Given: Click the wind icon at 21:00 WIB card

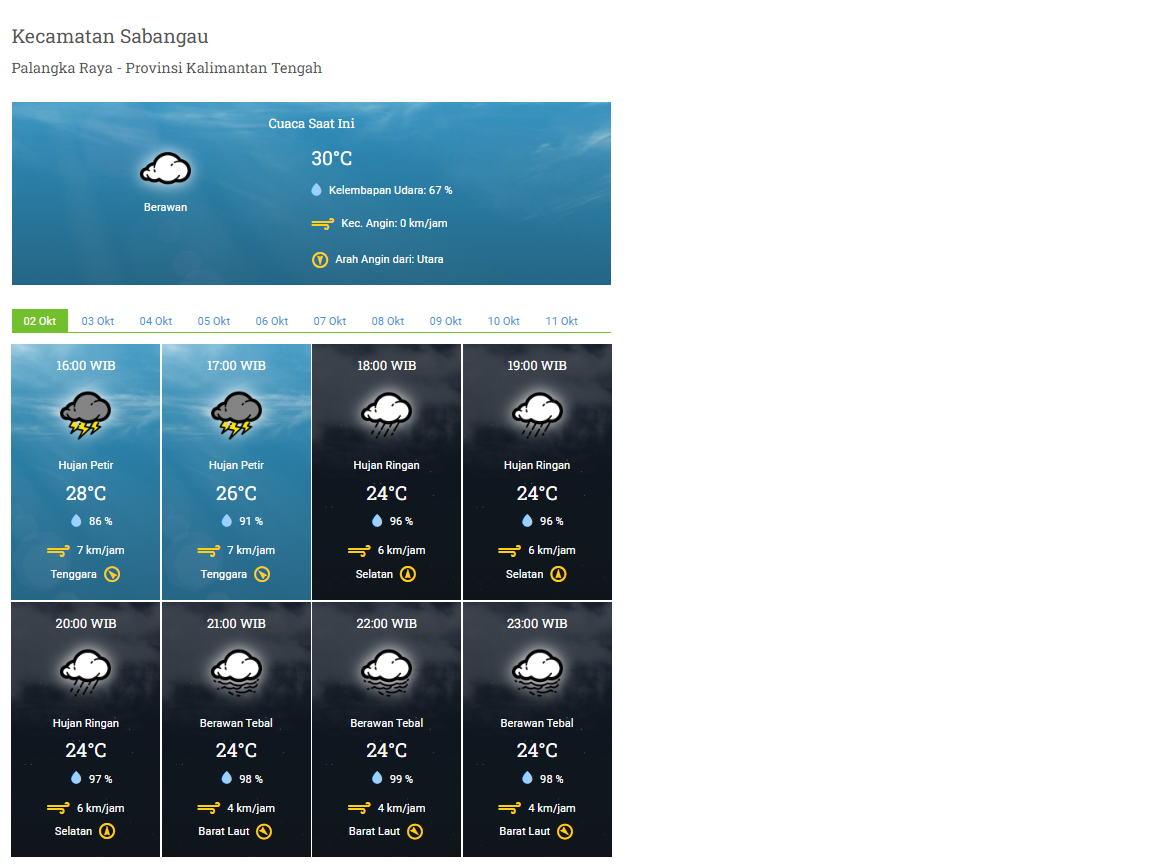Looking at the screenshot, I should click(x=209, y=808).
